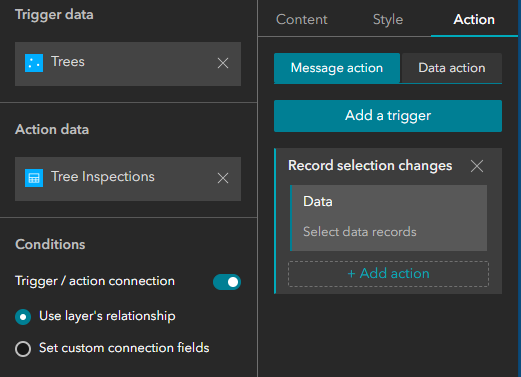Click the + Add action button
Screen dimensions: 521x377
click(x=388, y=274)
